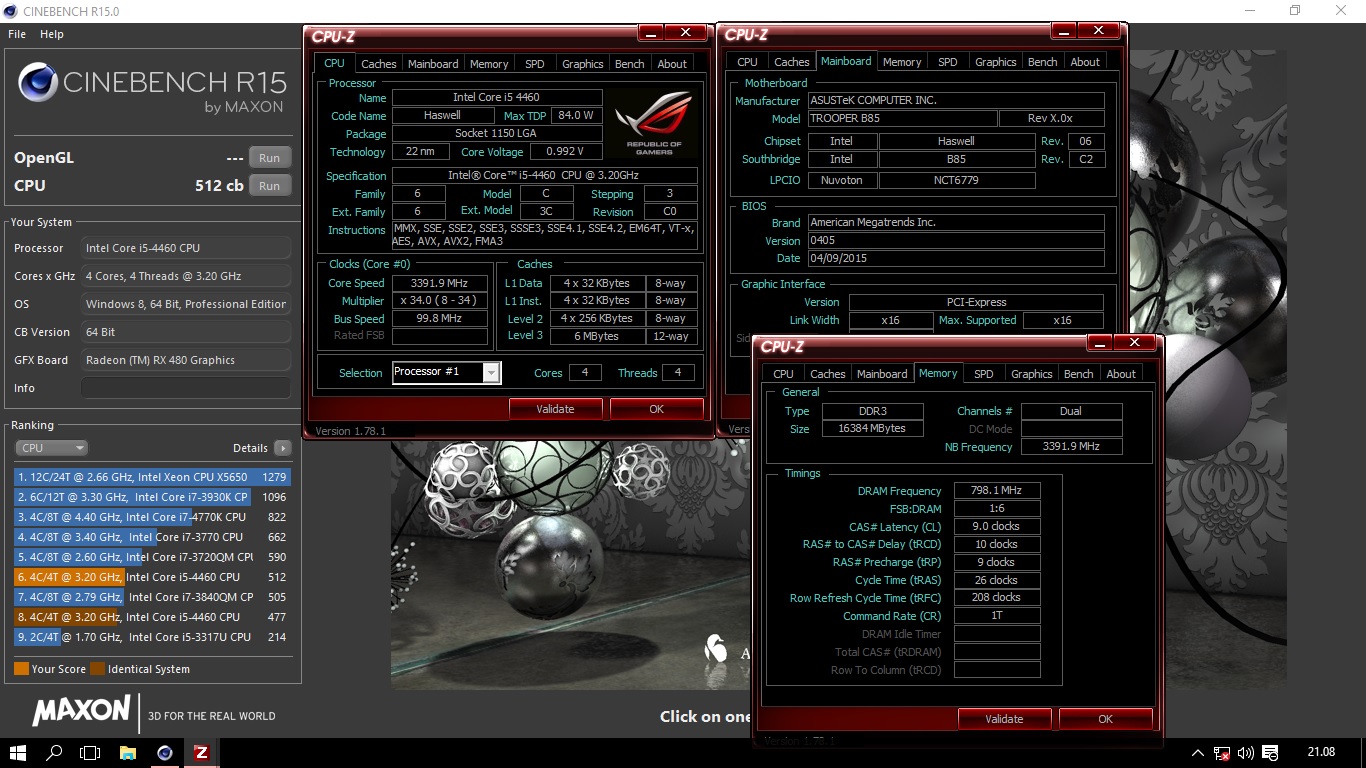Screen dimensions: 1366x768
Task: Select CPU-Z icon in the taskbar
Action: click(x=201, y=752)
